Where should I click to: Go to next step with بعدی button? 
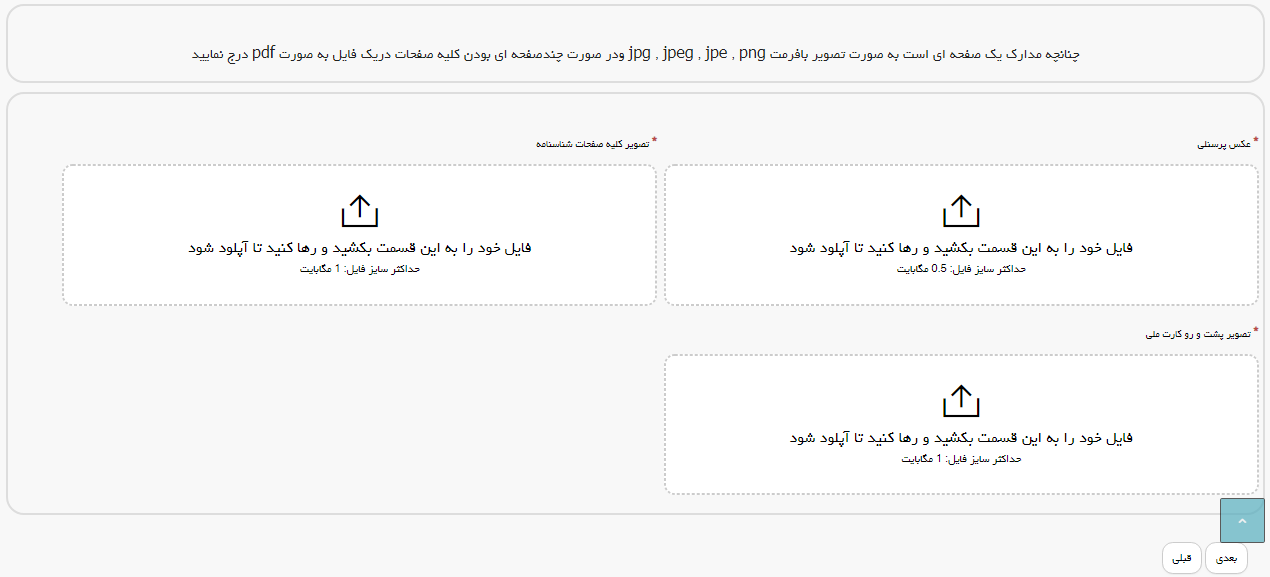(1226, 558)
